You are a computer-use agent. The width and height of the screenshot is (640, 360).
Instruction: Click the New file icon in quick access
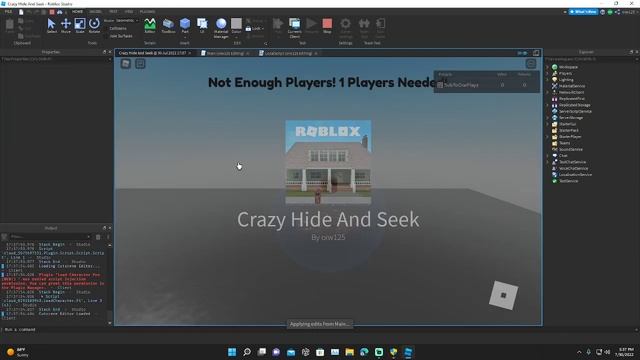21,12
